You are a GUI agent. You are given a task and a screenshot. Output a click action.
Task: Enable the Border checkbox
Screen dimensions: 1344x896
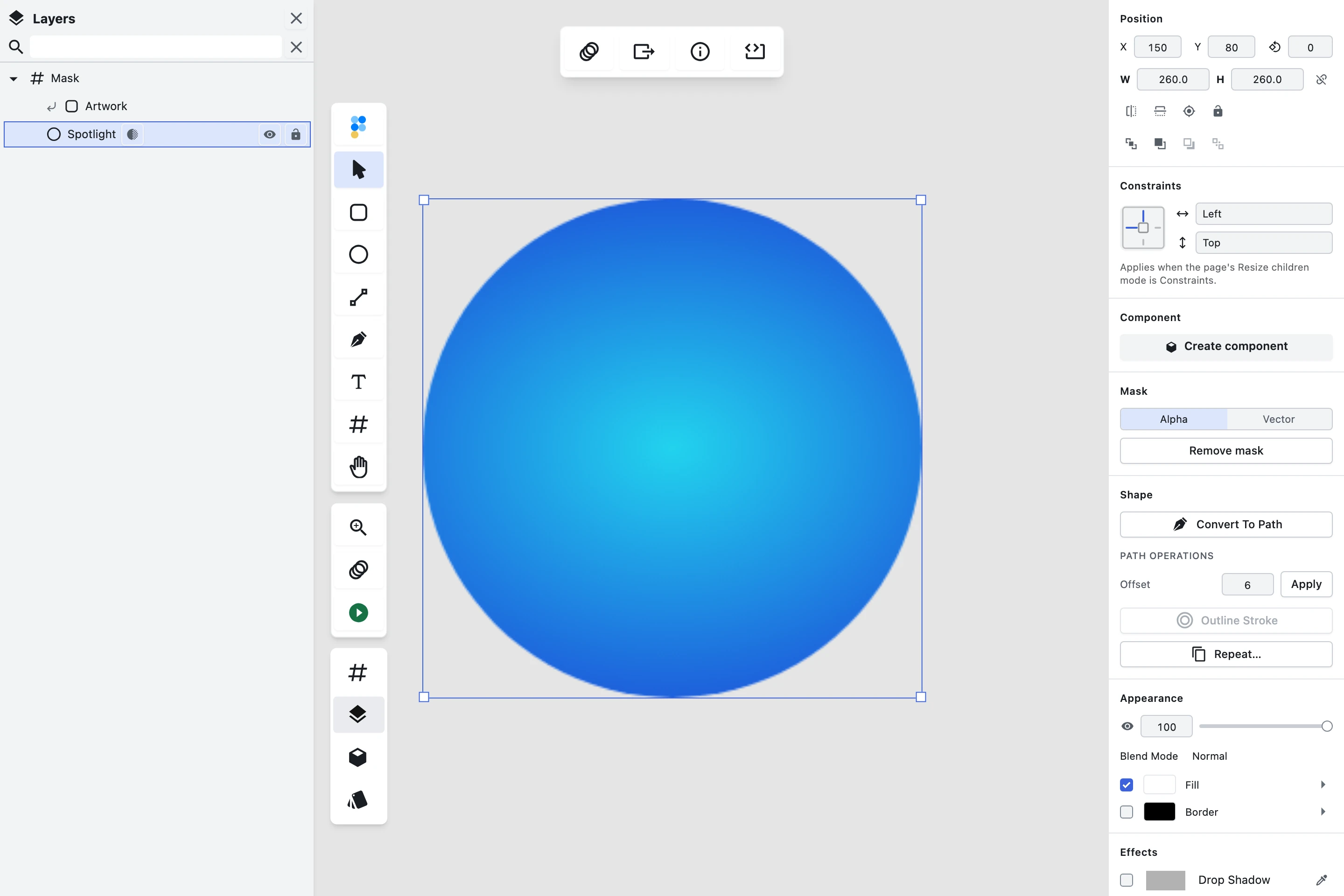click(1126, 812)
